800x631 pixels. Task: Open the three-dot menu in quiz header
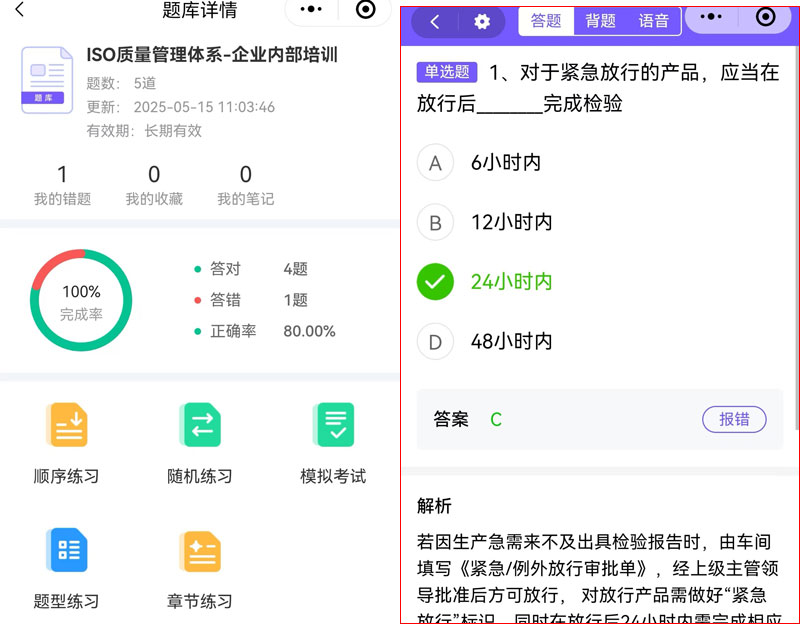coord(711,17)
